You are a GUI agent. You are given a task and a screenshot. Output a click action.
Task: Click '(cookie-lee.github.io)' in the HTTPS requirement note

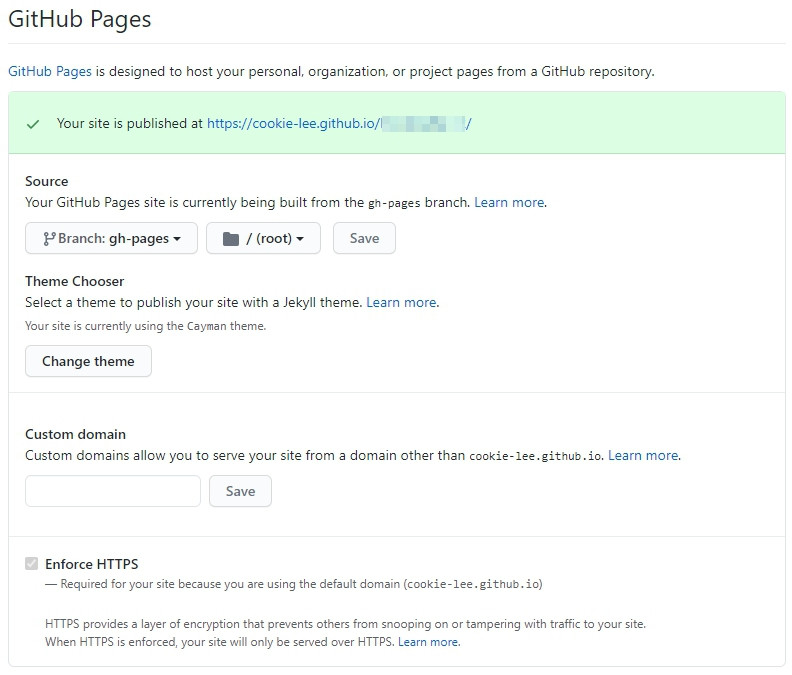[473, 584]
